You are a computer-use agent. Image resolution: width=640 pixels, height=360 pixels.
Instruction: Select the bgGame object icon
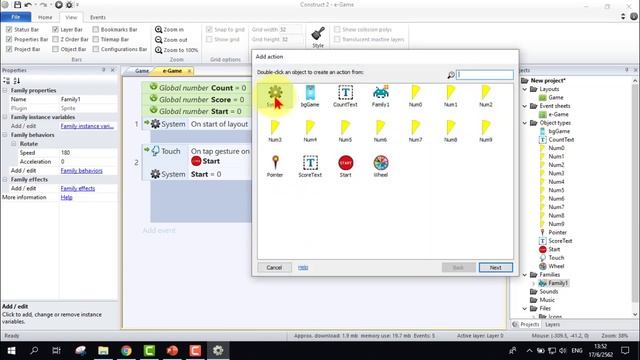[x=310, y=96]
